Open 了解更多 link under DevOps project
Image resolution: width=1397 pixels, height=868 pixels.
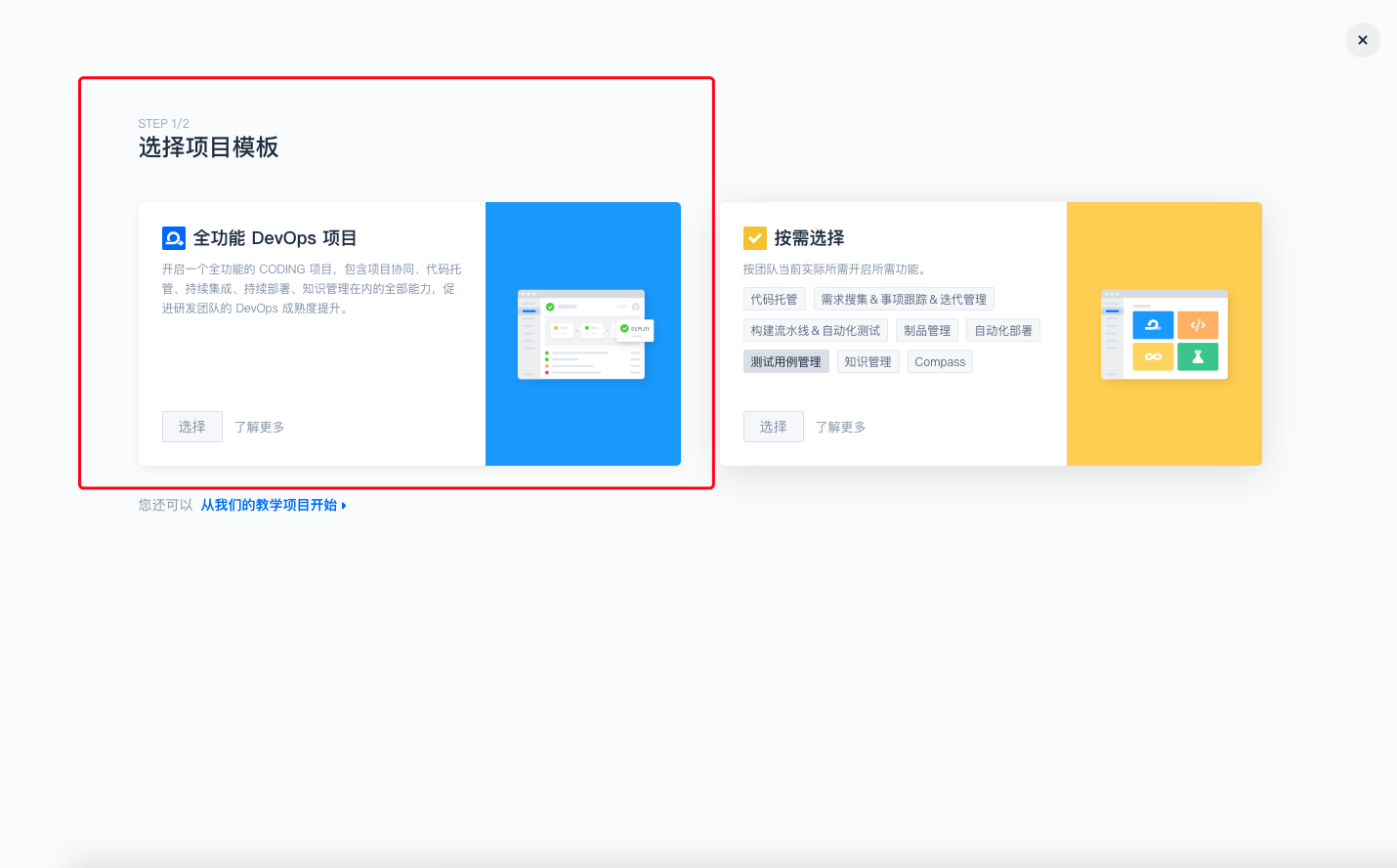click(x=260, y=427)
